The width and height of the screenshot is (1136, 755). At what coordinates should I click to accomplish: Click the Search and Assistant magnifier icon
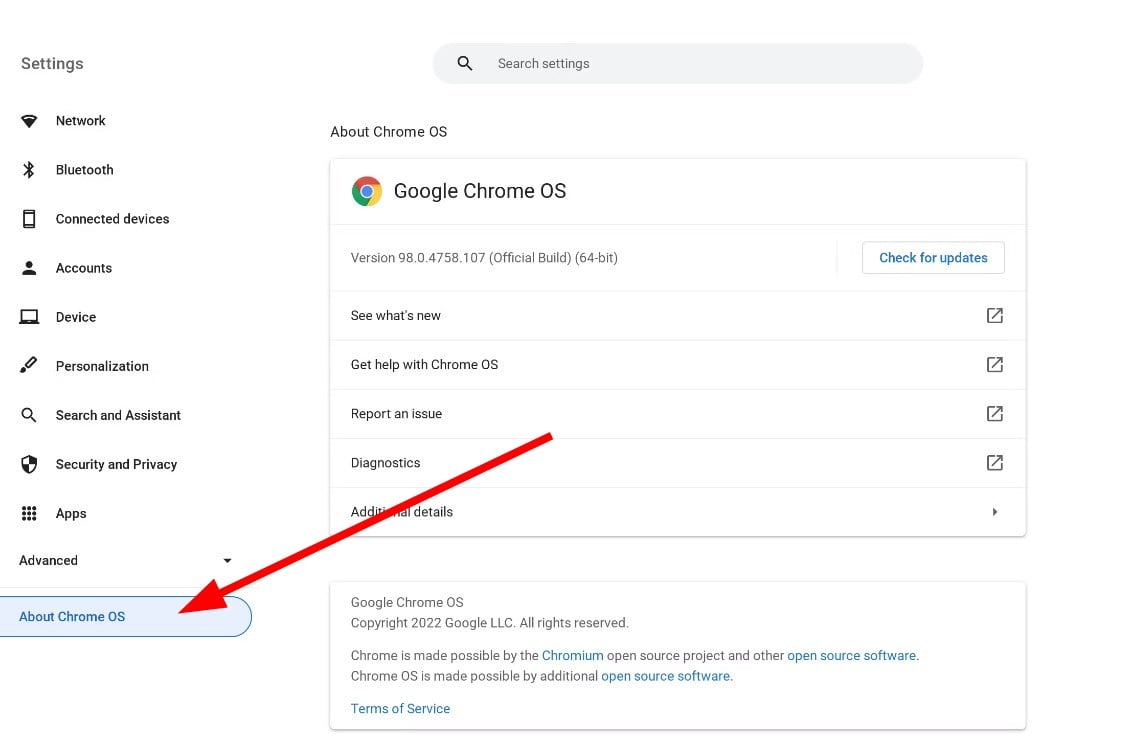point(29,415)
